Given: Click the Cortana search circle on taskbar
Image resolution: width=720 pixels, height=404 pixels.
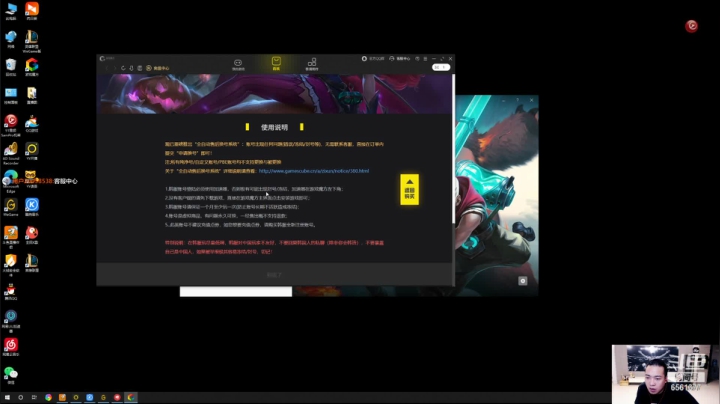Looking at the screenshot, I should 21,397.
